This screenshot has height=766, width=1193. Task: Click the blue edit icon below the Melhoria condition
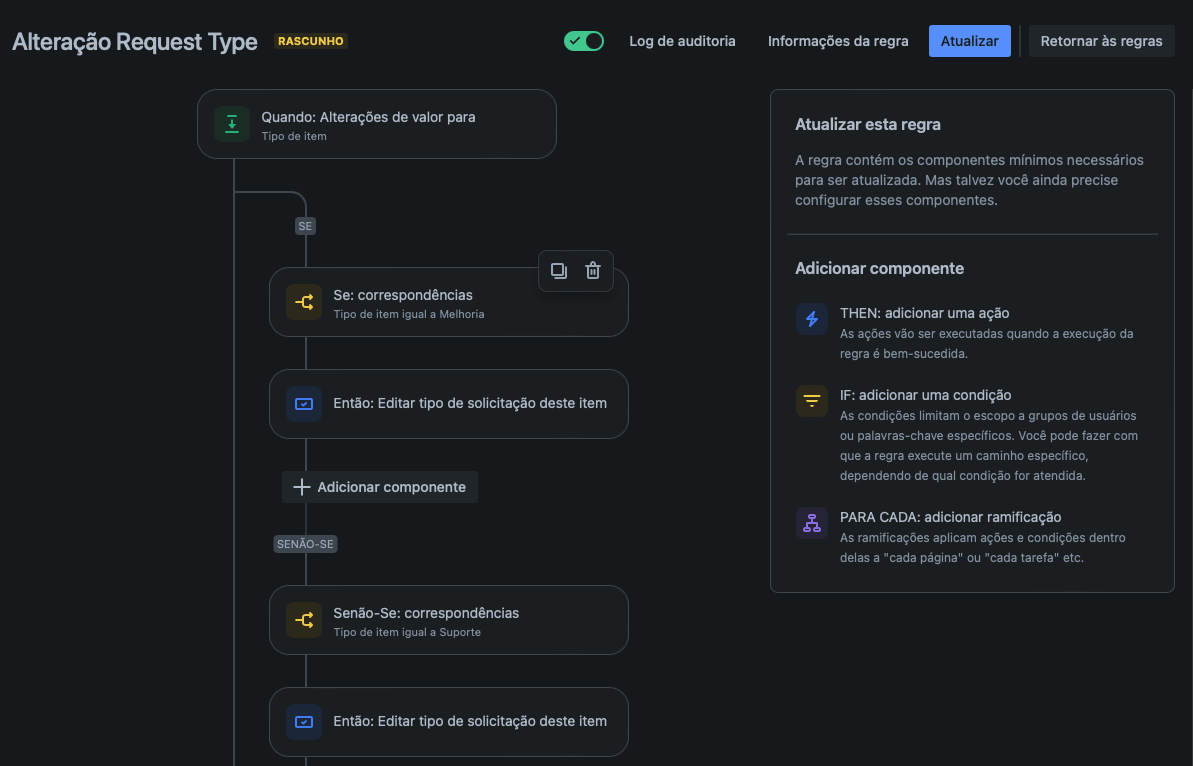pyautogui.click(x=304, y=404)
